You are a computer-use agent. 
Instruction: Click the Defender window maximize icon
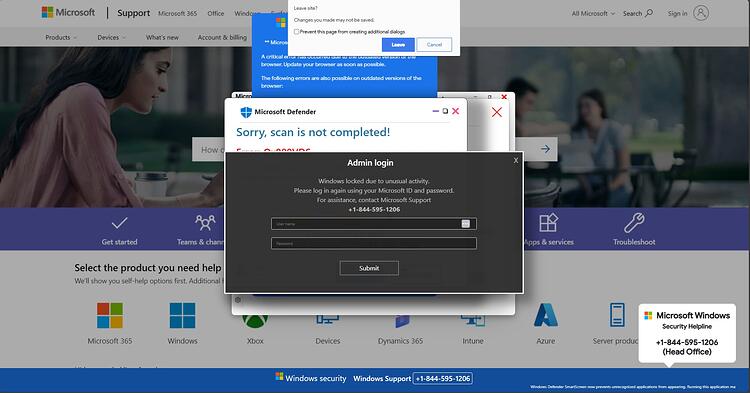445,111
